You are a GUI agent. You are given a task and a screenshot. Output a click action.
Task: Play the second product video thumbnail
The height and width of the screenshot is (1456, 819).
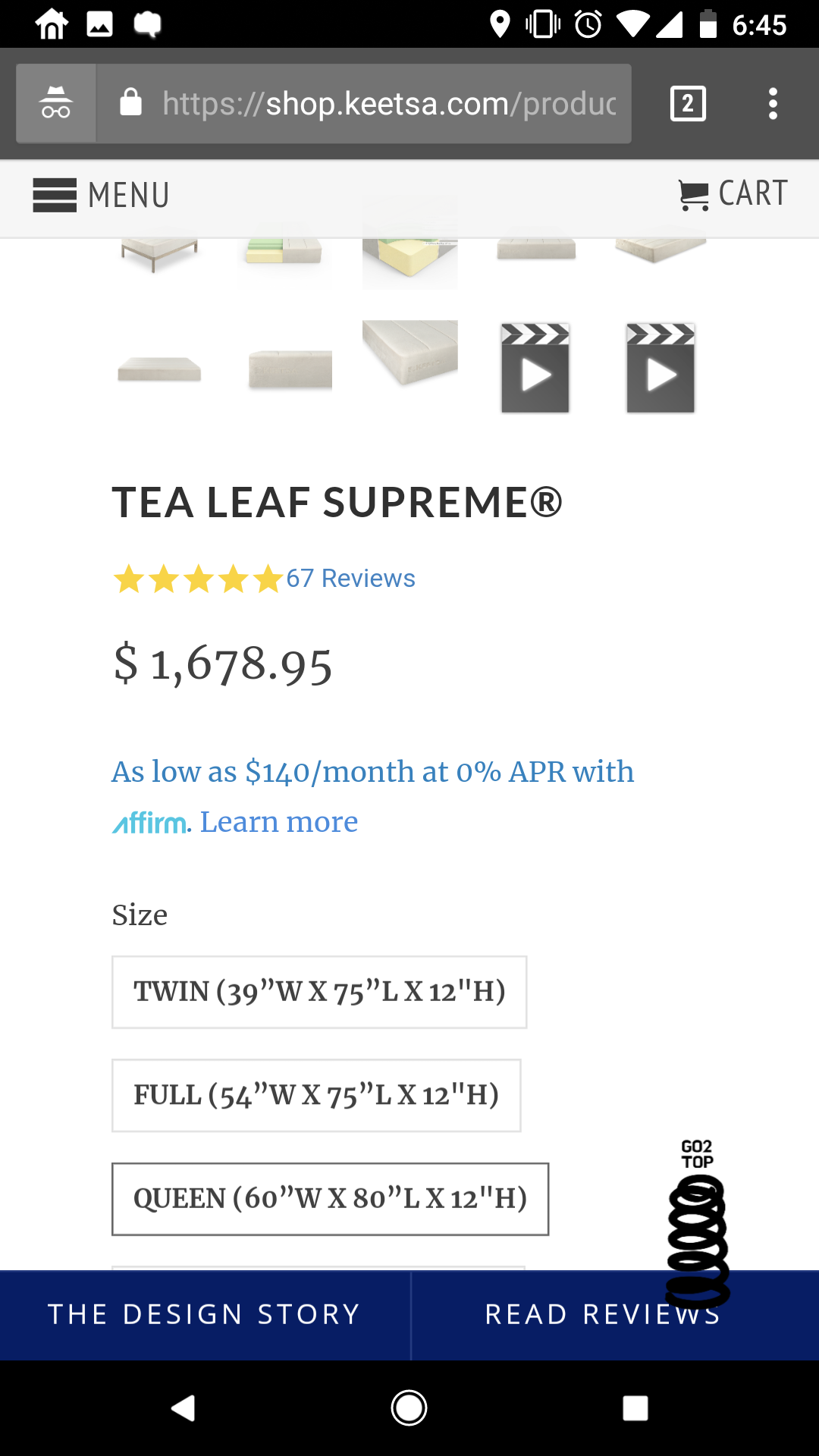click(661, 368)
